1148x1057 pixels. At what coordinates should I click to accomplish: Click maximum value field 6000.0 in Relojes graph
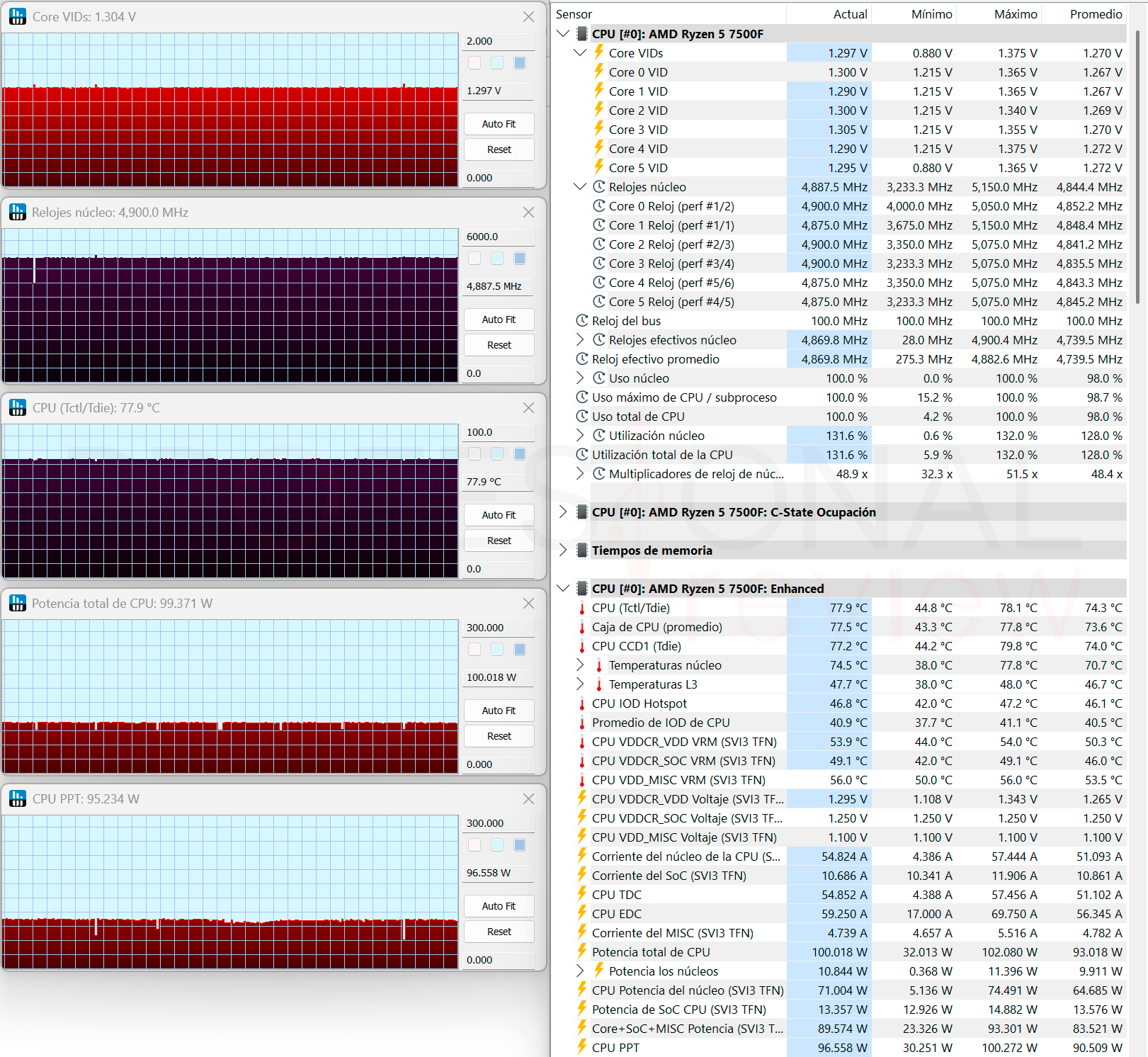point(499,237)
